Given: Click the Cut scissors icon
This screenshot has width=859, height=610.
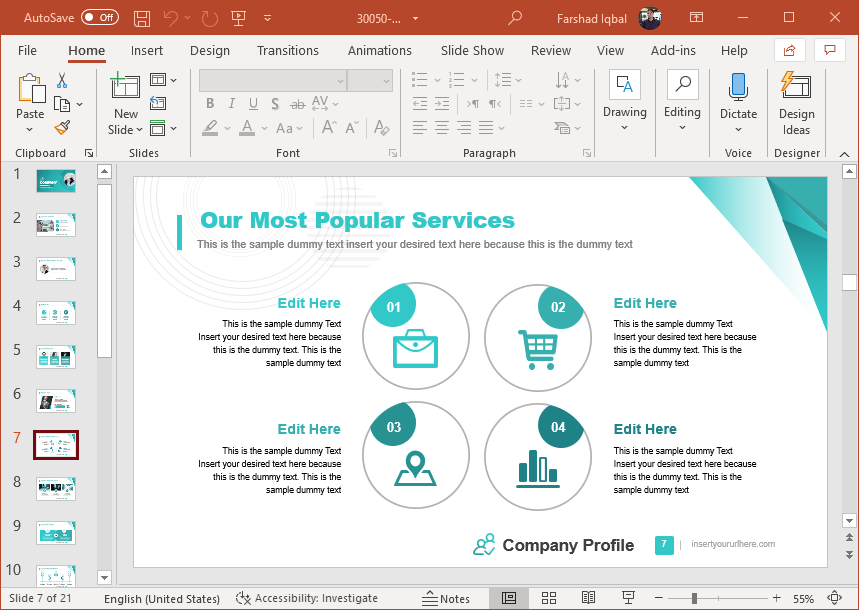Looking at the screenshot, I should [x=62, y=81].
